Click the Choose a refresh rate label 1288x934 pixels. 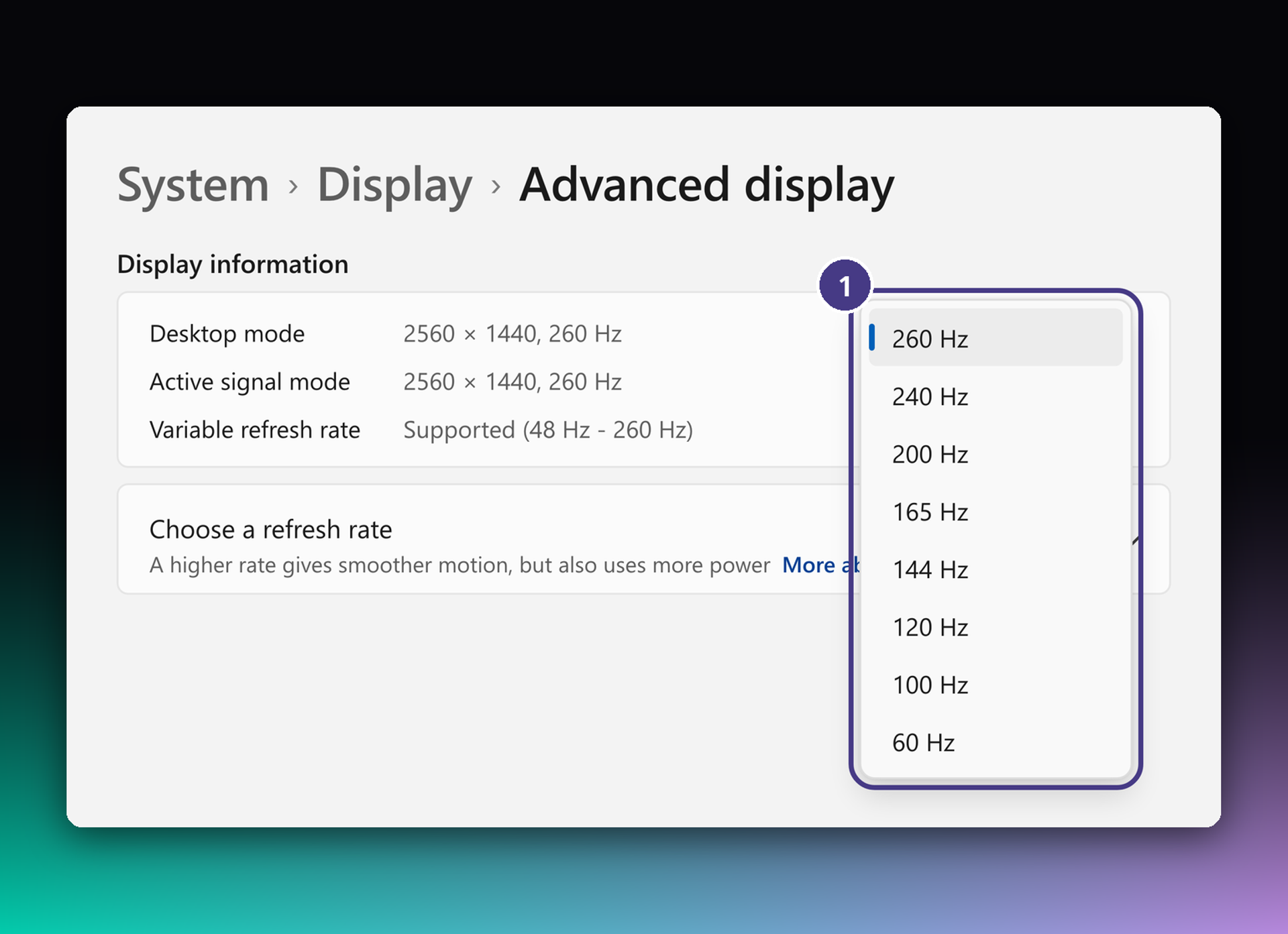[x=270, y=530]
